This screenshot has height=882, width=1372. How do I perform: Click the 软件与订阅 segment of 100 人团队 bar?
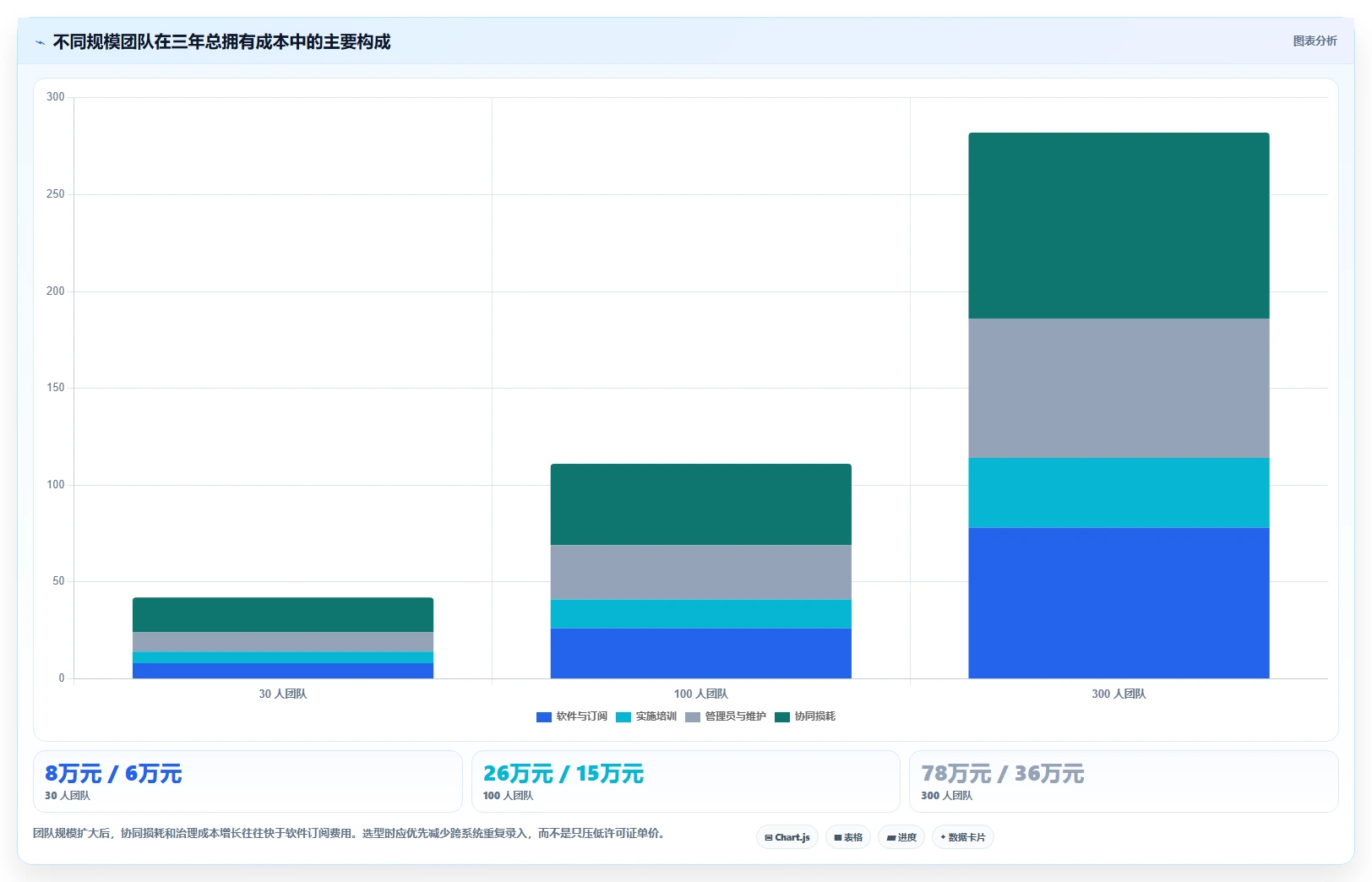pos(701,653)
